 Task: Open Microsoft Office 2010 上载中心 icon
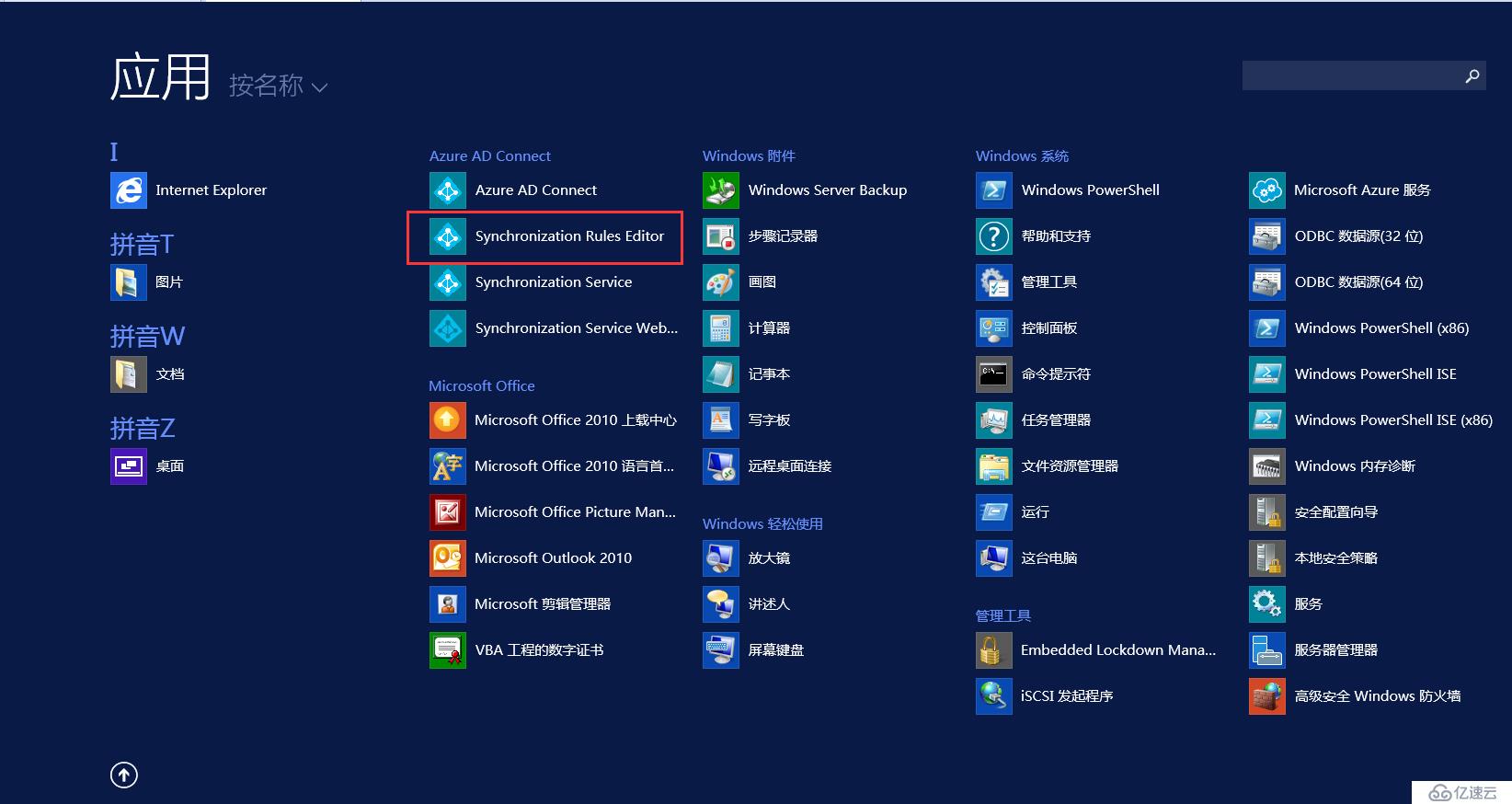[448, 420]
